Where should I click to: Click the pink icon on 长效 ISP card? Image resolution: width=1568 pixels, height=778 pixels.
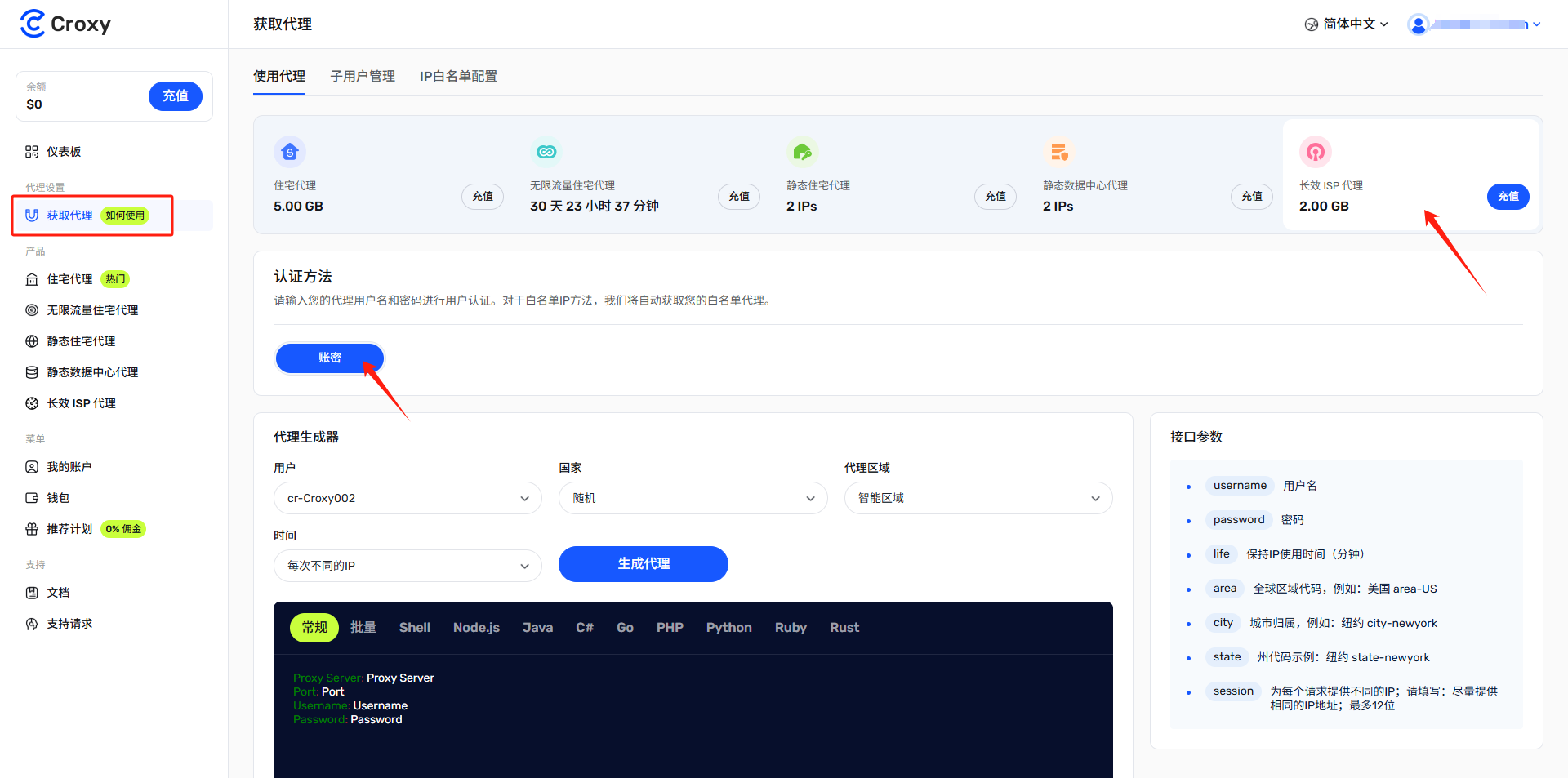[x=1316, y=152]
